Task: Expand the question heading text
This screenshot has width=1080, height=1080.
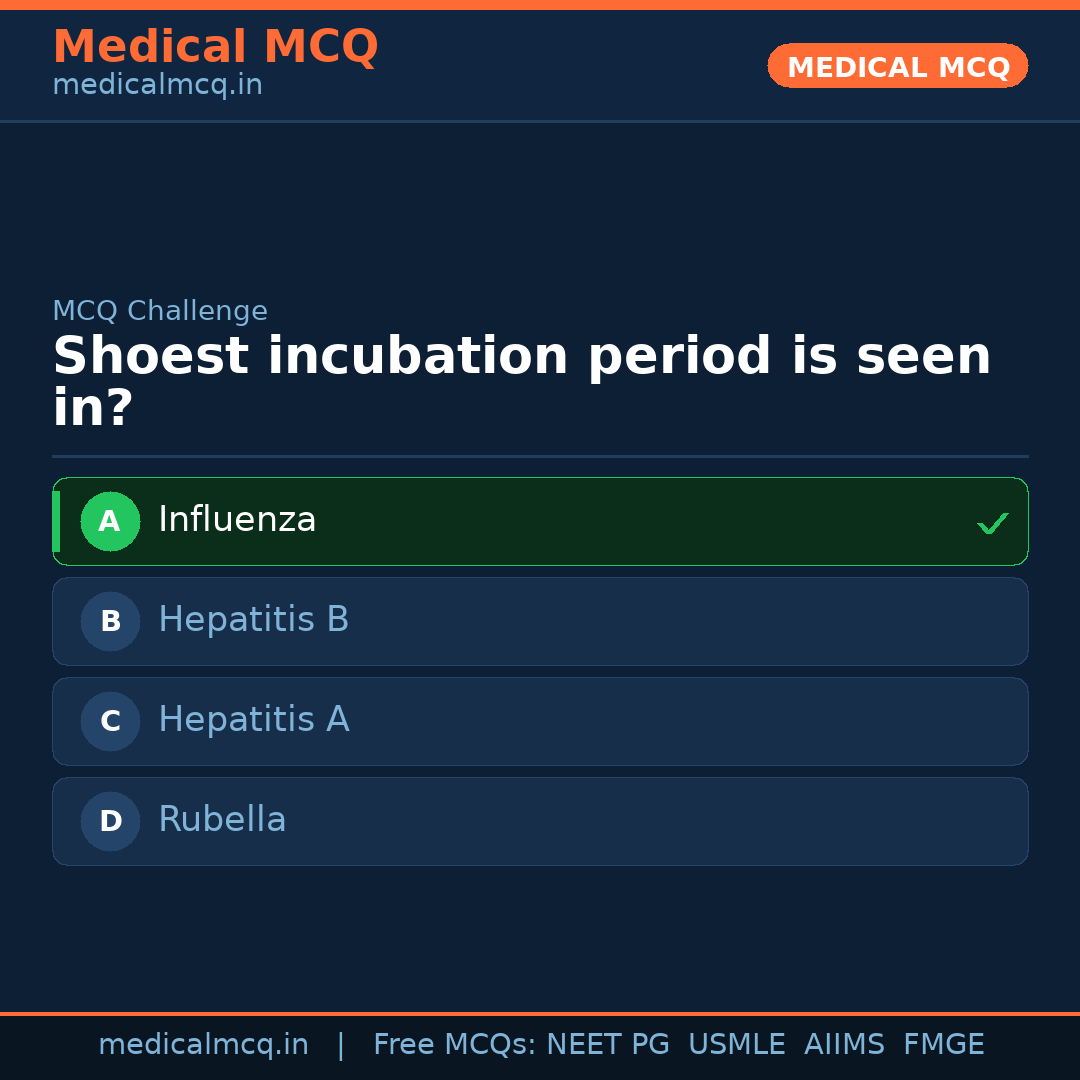Action: point(520,380)
